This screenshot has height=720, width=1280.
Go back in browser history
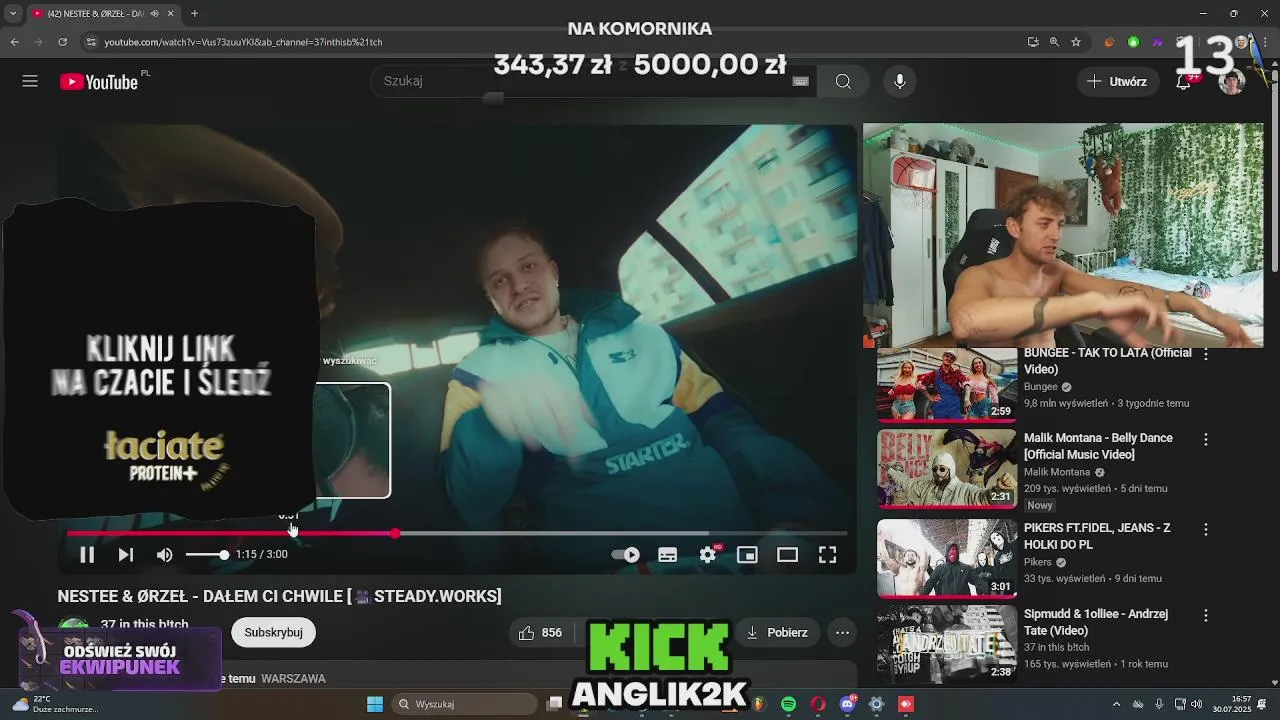click(14, 42)
